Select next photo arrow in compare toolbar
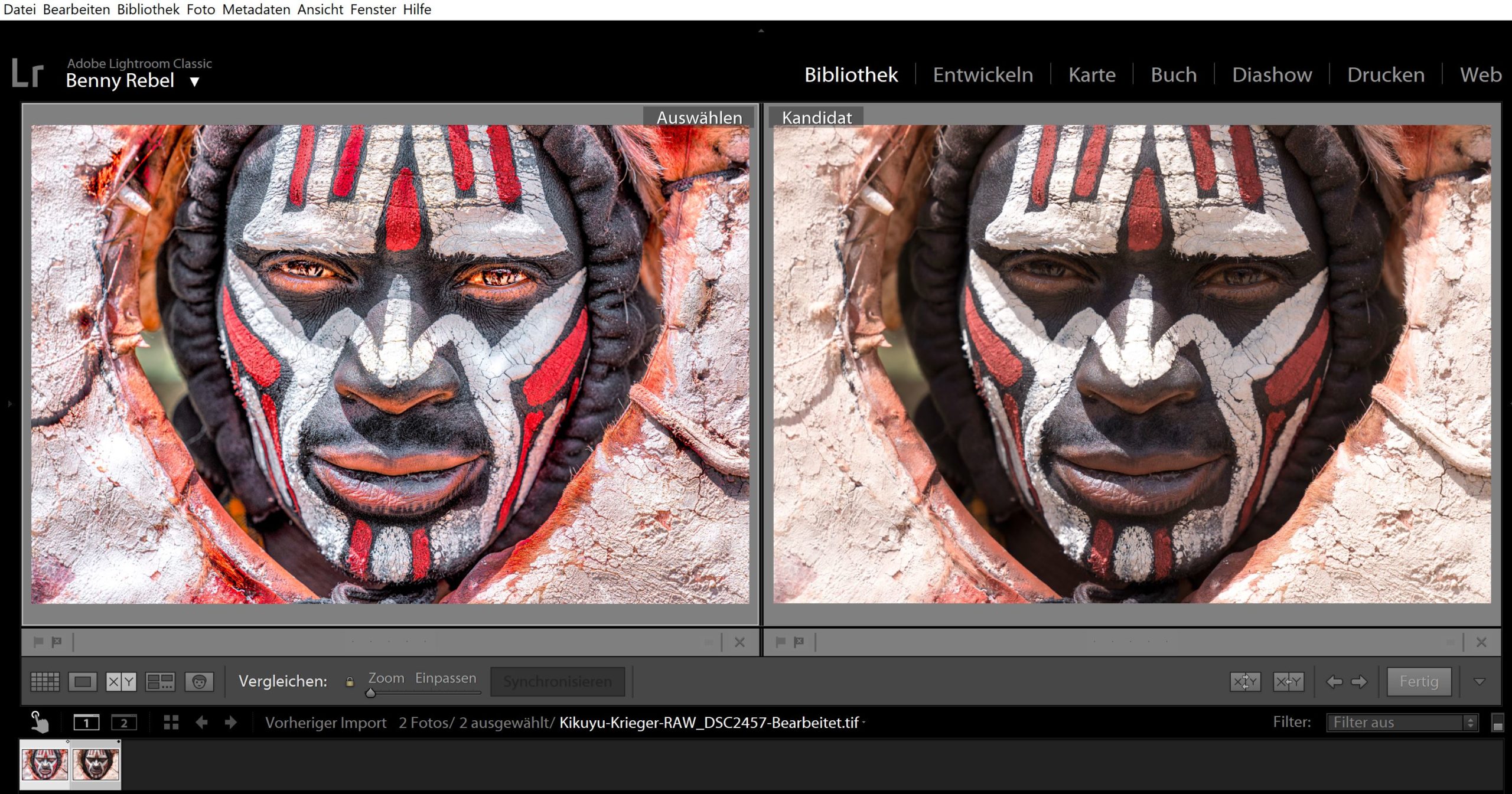Viewport: 1512px width, 794px height. pos(1360,682)
